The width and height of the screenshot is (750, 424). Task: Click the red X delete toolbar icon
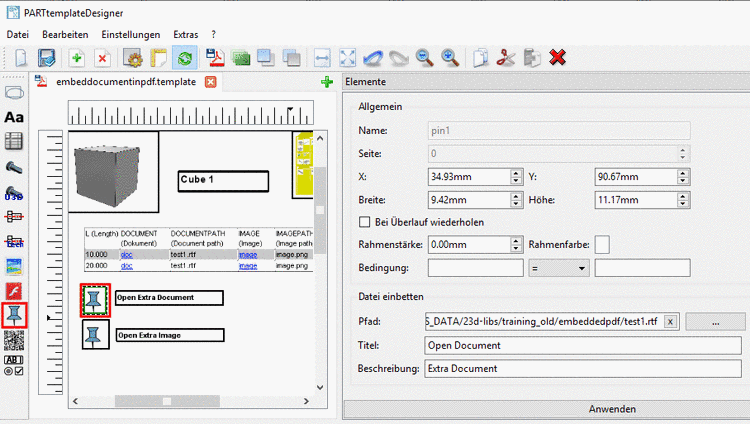click(557, 58)
